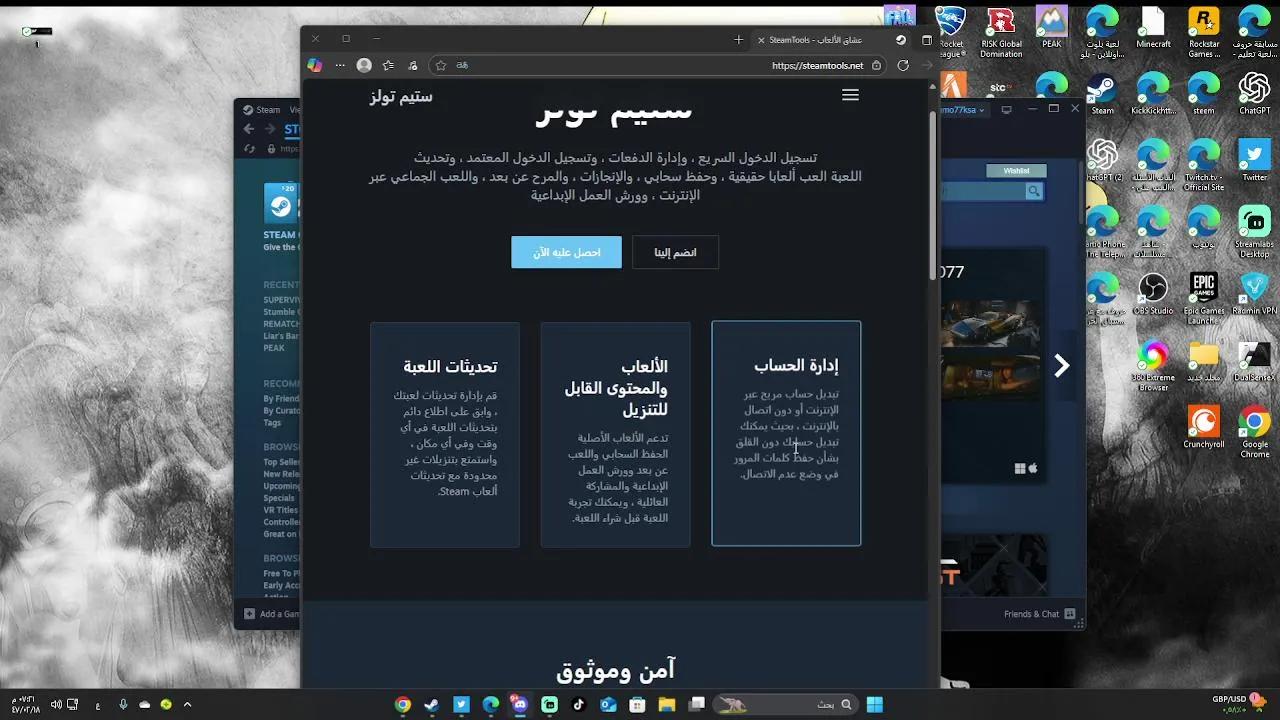Image resolution: width=1280 pixels, height=720 pixels.
Task: Open Edge tab actions menu icon
Action: click(x=926, y=40)
